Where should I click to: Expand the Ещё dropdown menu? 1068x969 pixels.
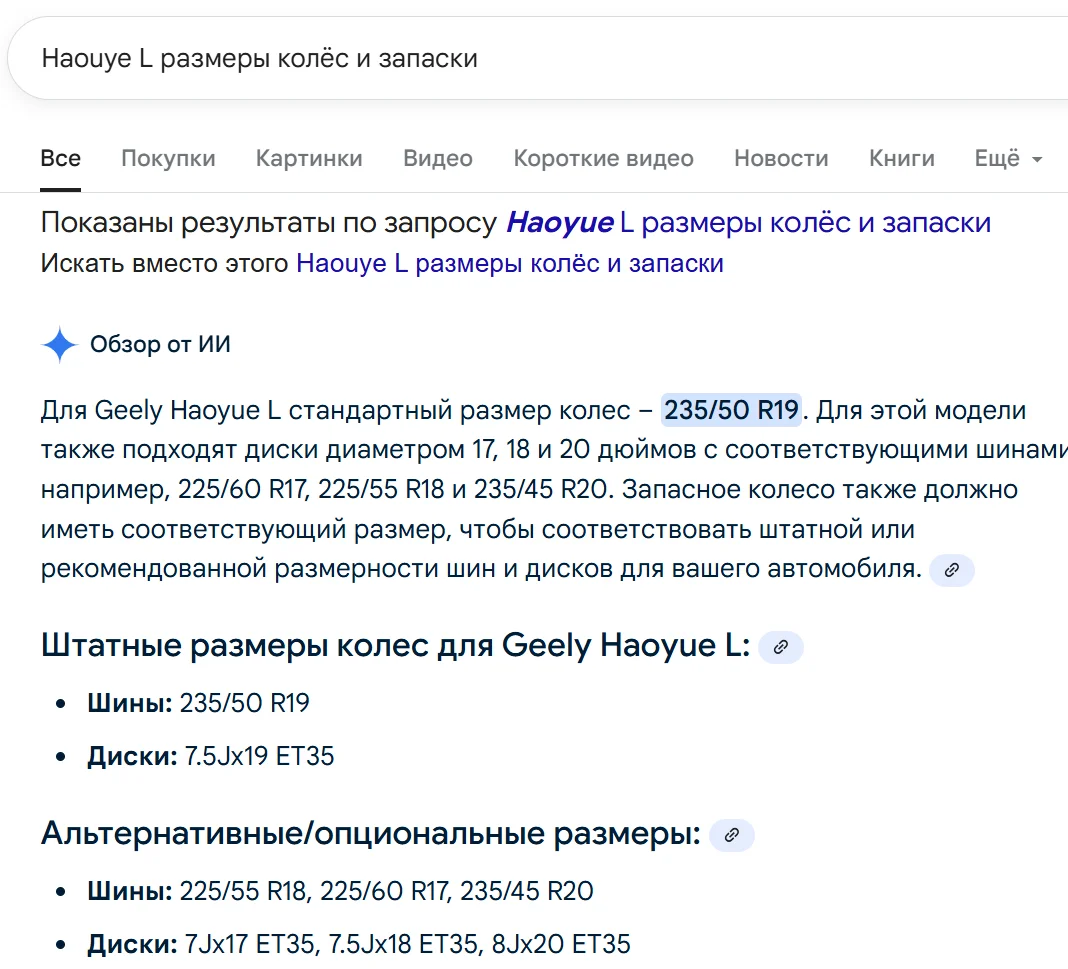click(1008, 158)
